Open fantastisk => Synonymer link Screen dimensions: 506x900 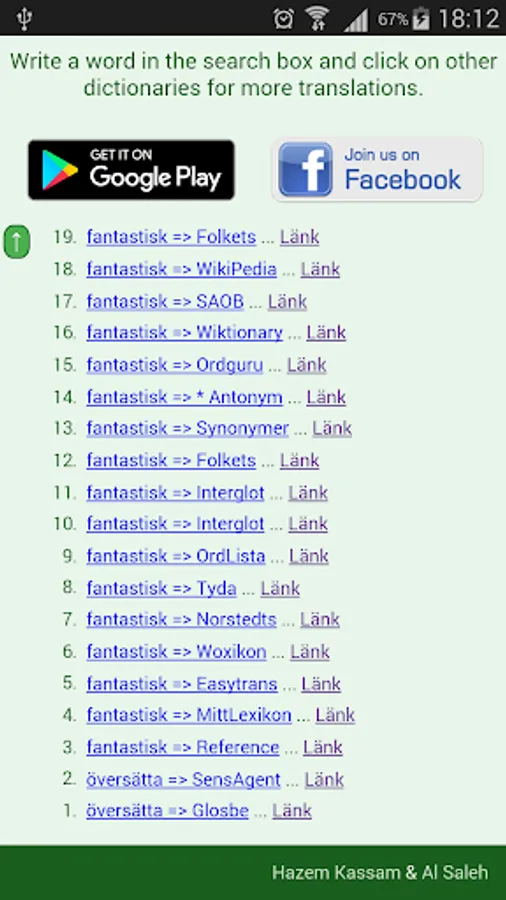pos(188,428)
